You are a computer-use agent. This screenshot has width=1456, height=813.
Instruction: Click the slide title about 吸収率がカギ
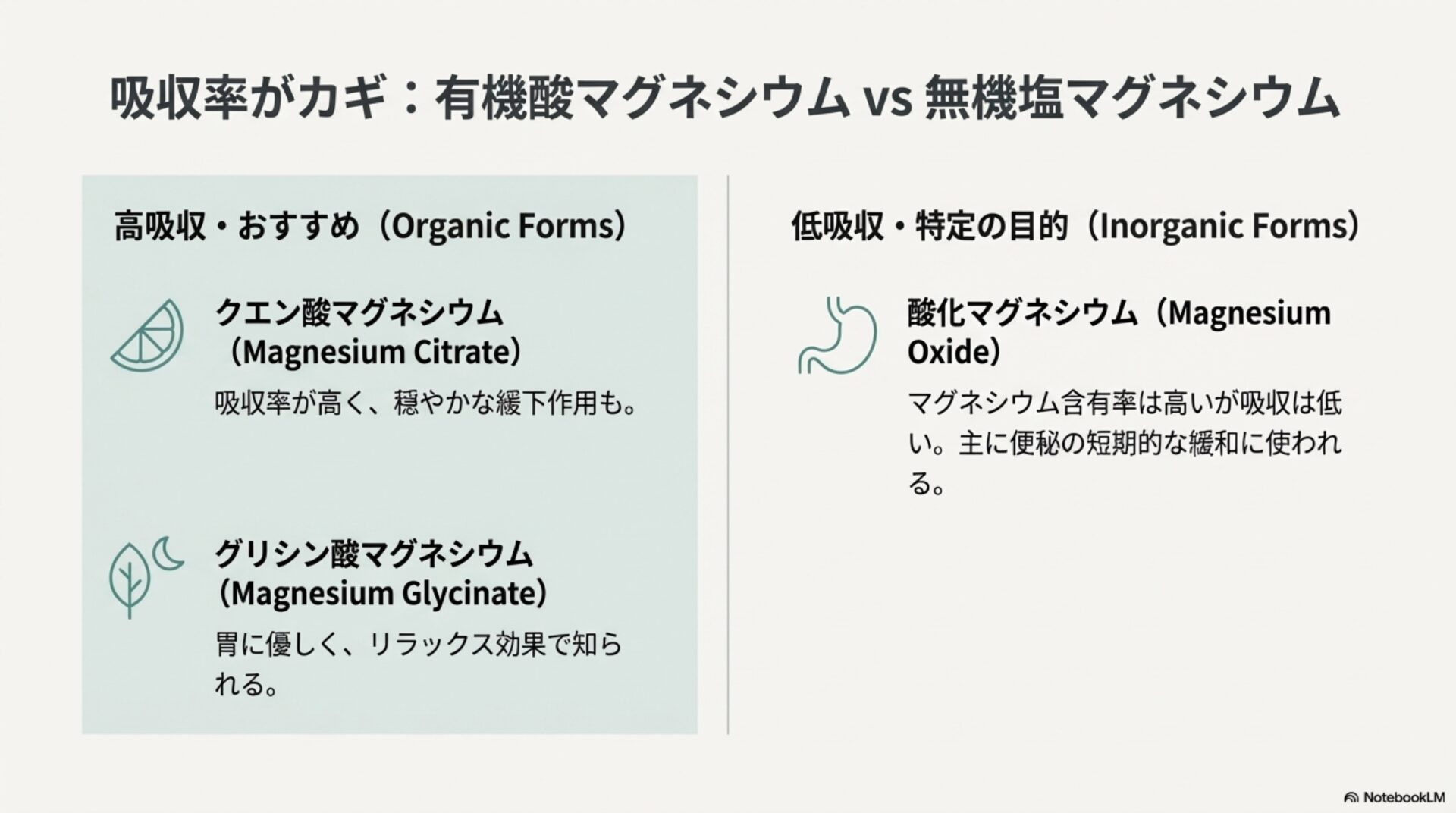pyautogui.click(x=724, y=99)
